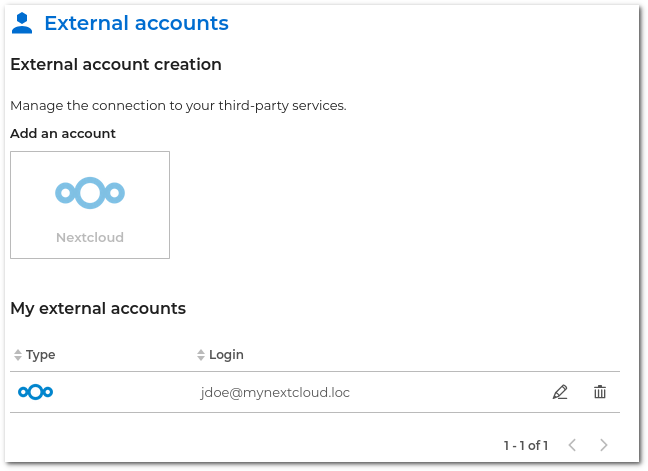648x471 pixels.
Task: Click the user icon beside External accounts
Action: (22, 23)
